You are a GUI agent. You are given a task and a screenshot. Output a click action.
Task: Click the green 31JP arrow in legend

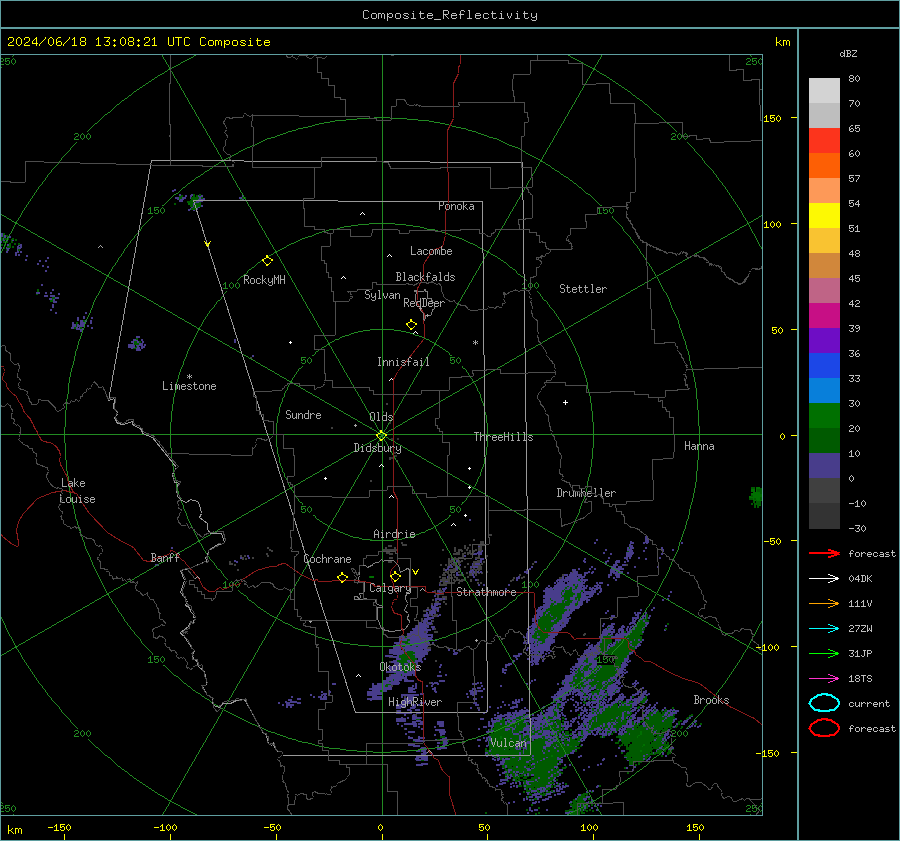click(824, 653)
